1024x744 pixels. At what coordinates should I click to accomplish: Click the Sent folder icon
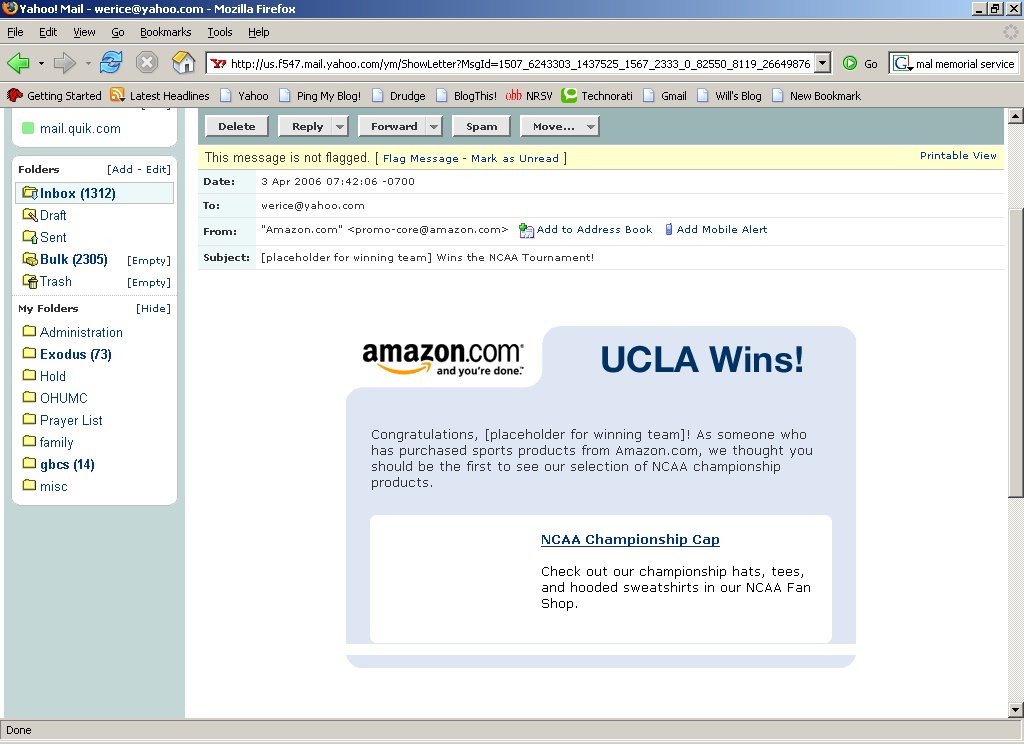(x=29, y=237)
